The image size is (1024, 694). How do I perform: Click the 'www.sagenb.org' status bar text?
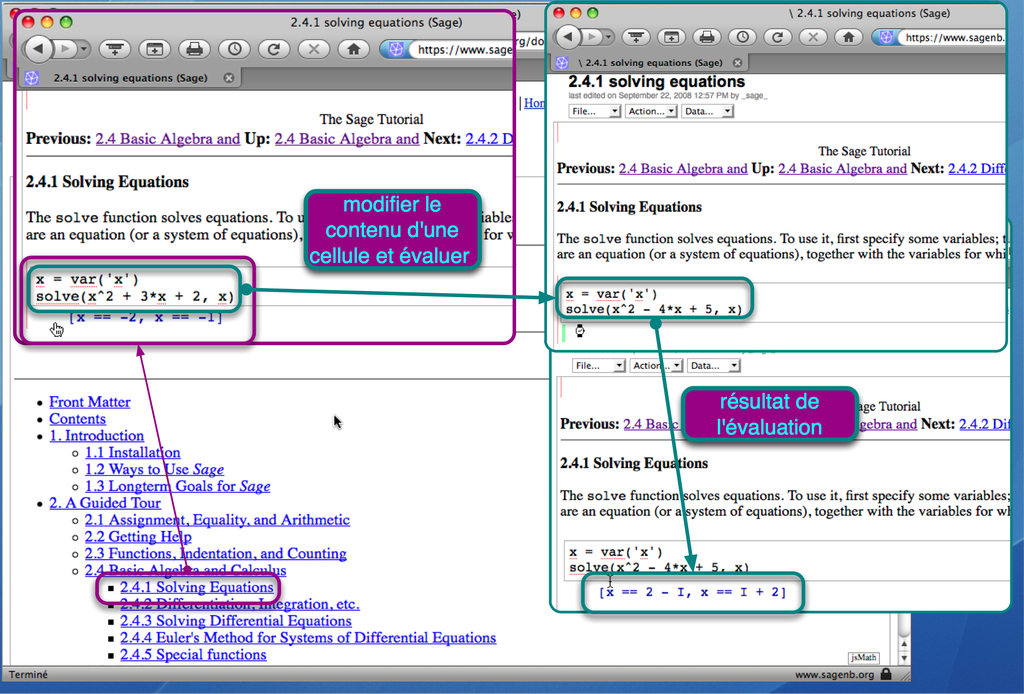pyautogui.click(x=834, y=674)
